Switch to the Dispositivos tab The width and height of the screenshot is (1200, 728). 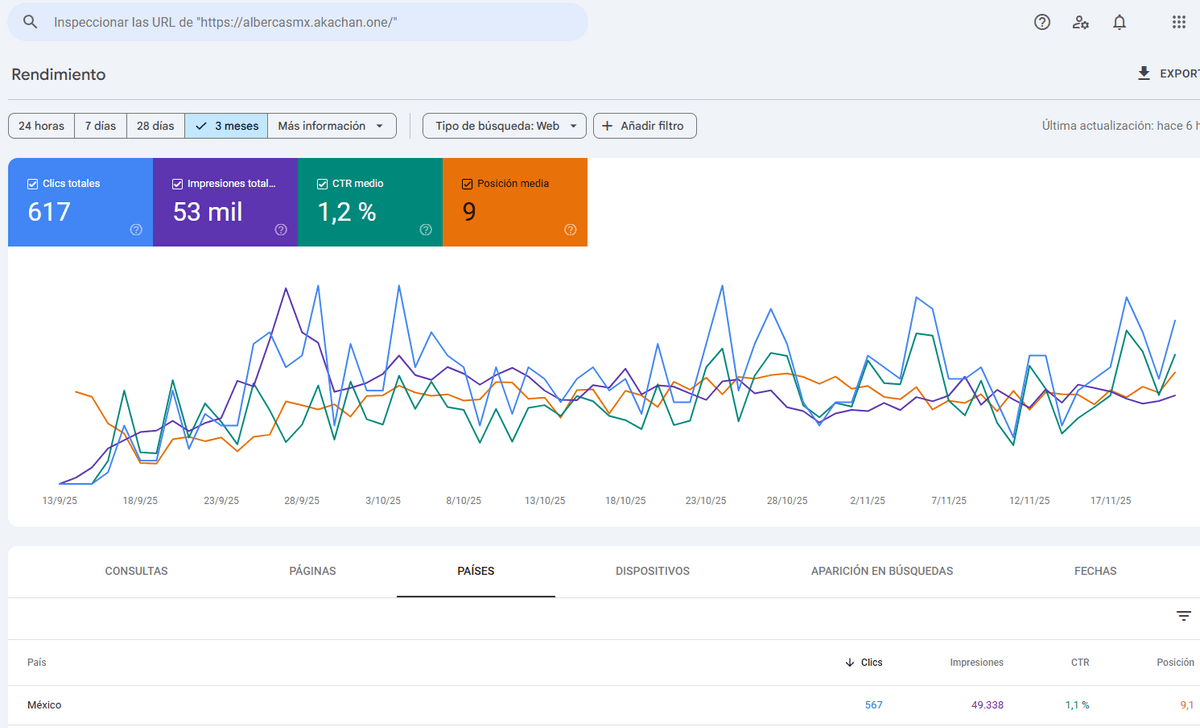pos(652,571)
